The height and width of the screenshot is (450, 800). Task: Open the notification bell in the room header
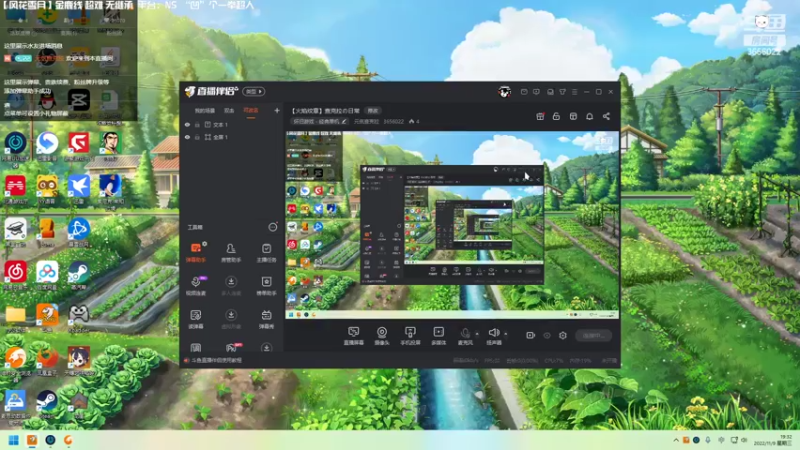click(589, 116)
